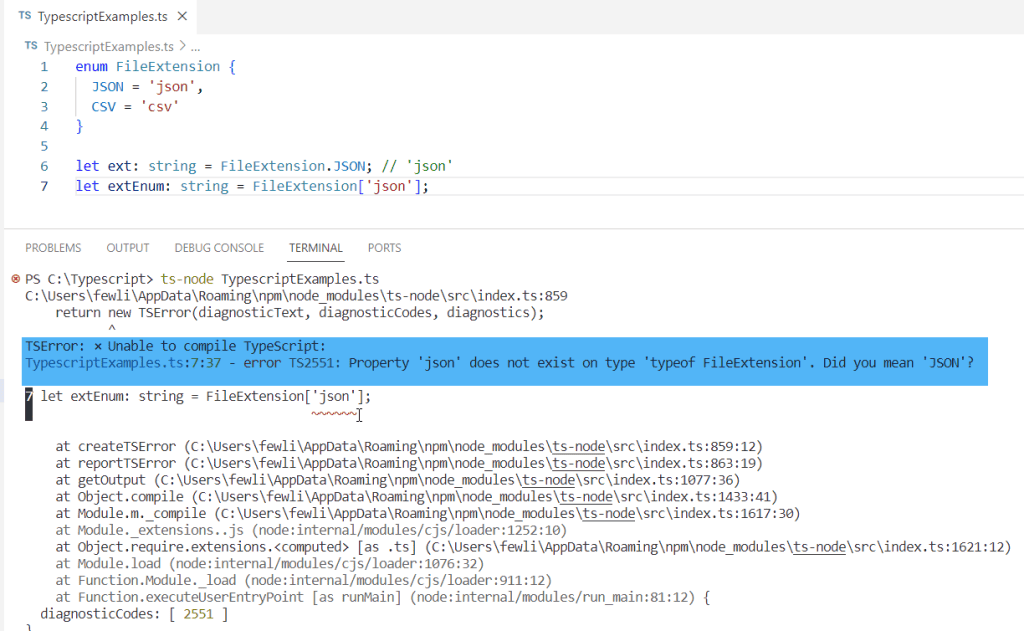The image size is (1024, 631).
Task: Click 'FileExtension' name in enum declaration
Action: (168, 67)
